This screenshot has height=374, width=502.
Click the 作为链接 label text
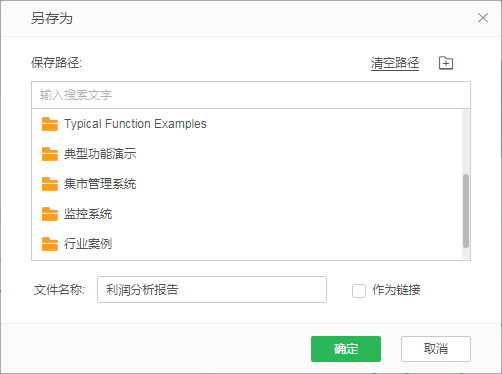tap(396, 290)
